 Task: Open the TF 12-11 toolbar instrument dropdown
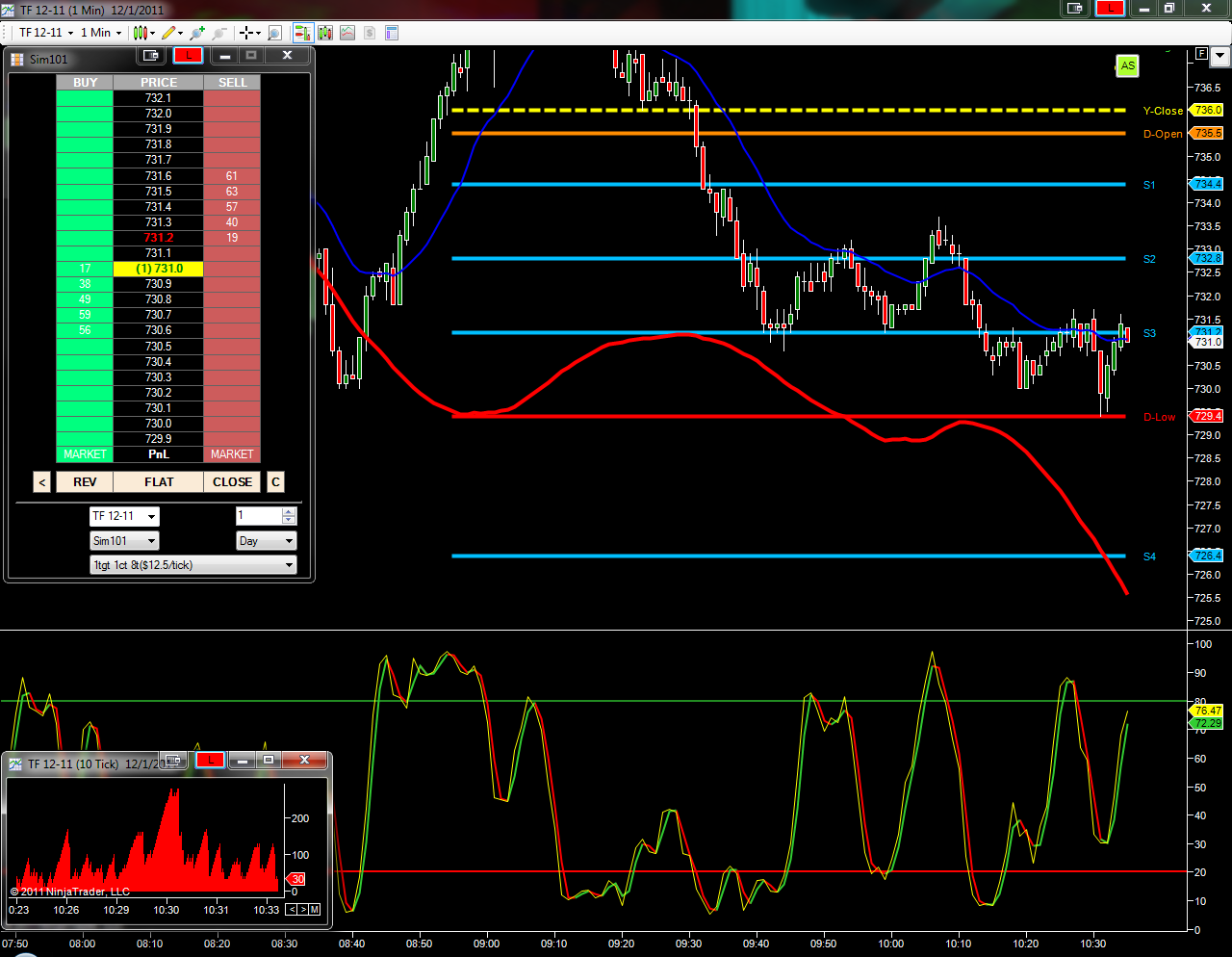[46, 33]
